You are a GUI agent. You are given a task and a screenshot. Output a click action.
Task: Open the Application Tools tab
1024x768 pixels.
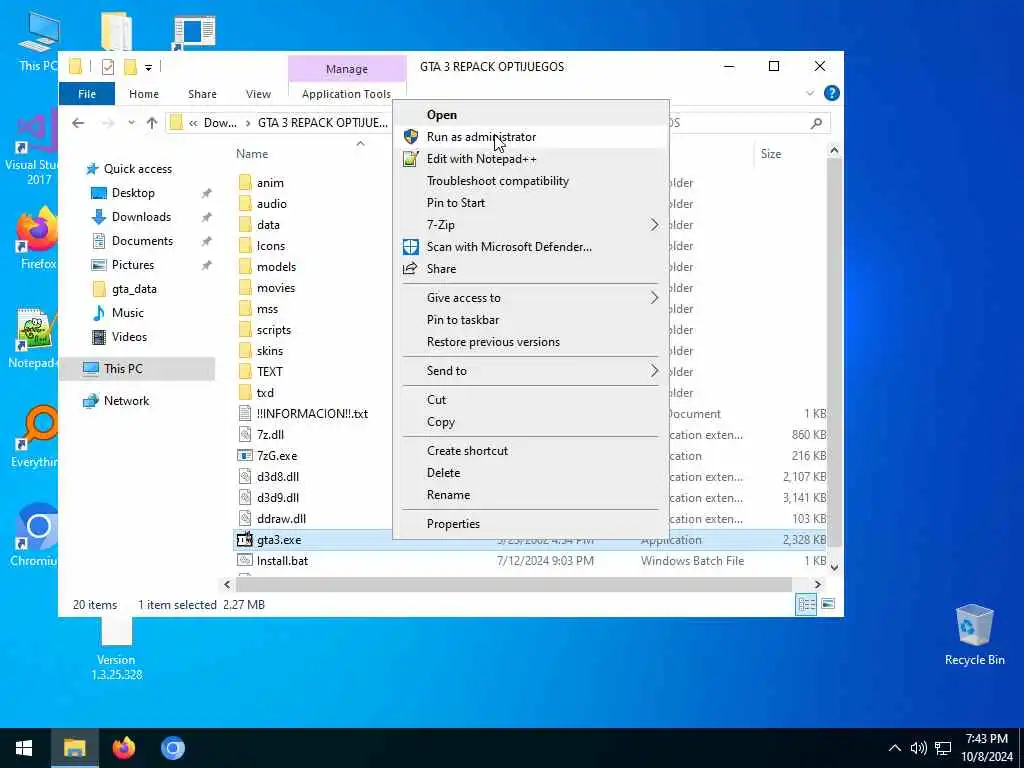346,94
